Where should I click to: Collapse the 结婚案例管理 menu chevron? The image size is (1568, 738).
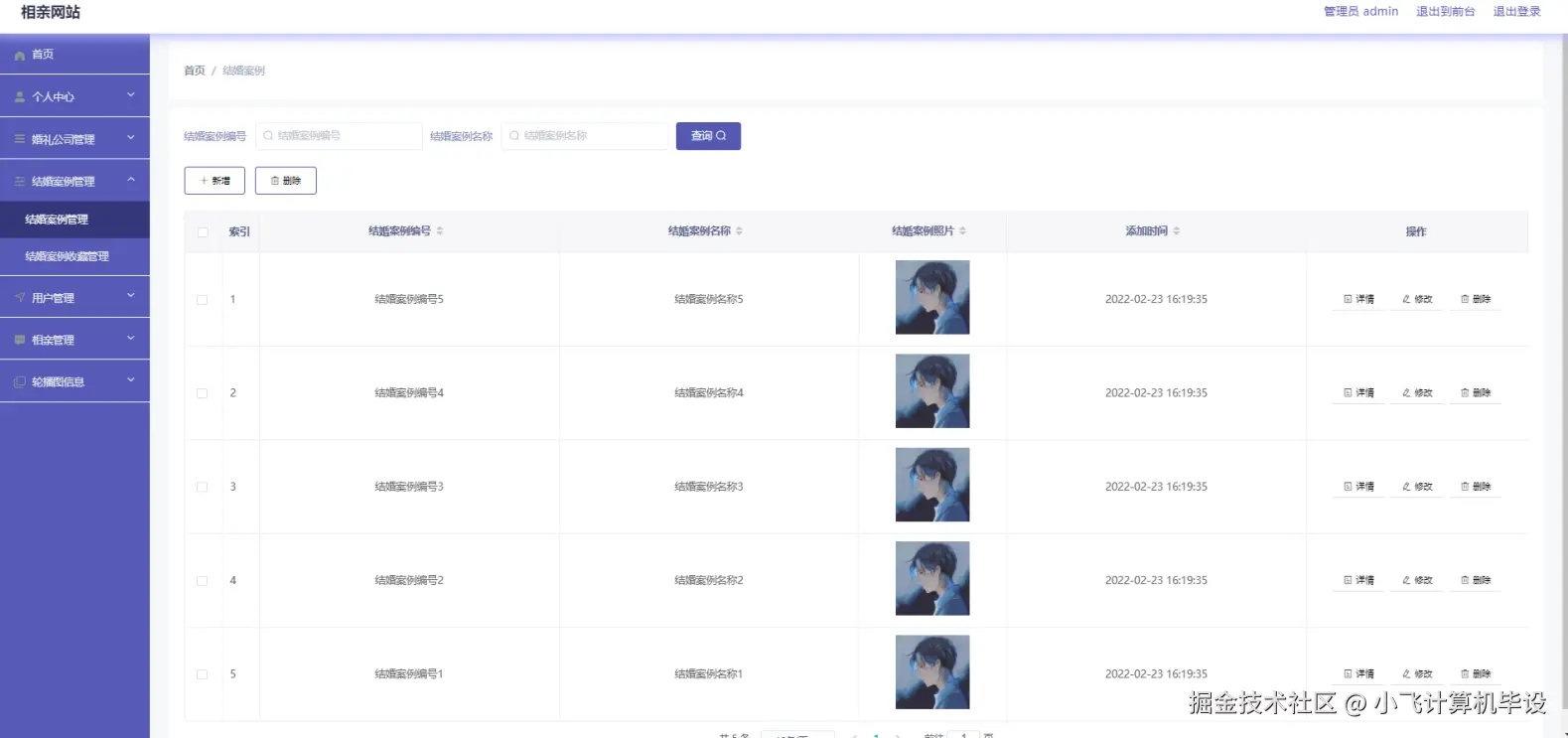tap(130, 180)
